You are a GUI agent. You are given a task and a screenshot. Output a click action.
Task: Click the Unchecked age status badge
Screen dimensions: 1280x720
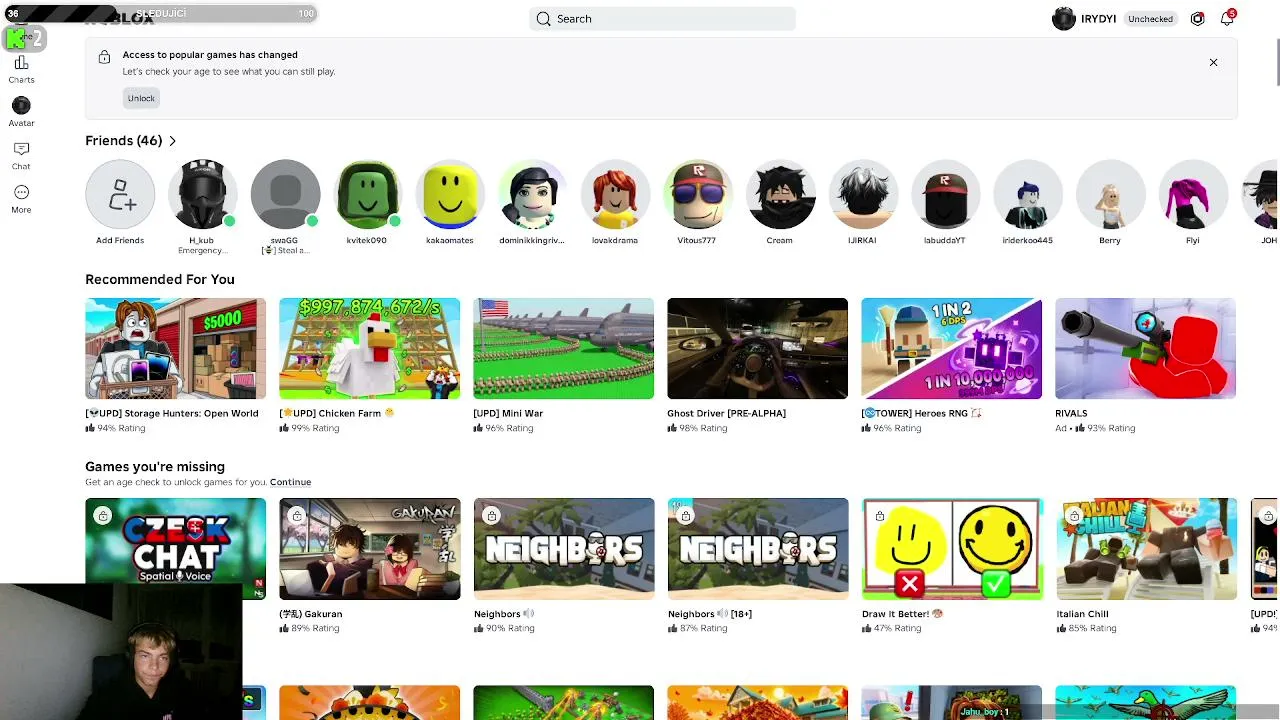1150,19
